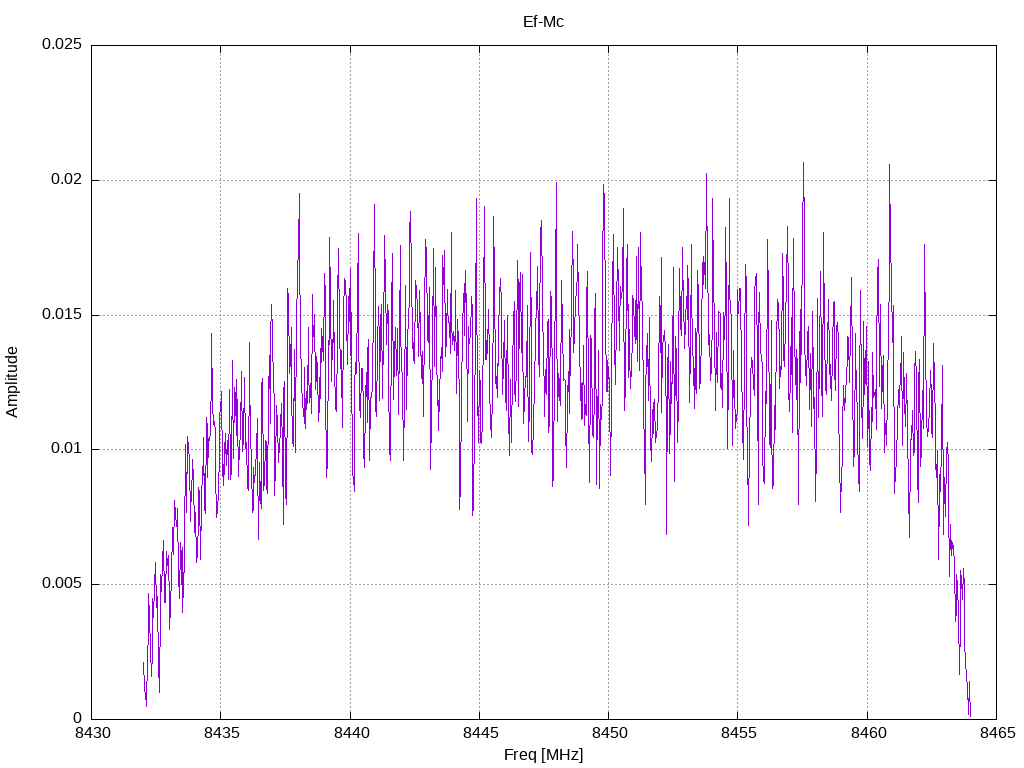1024x768 pixels.
Task: Click the plot title "Ef-Mc"
Action: 543,22
